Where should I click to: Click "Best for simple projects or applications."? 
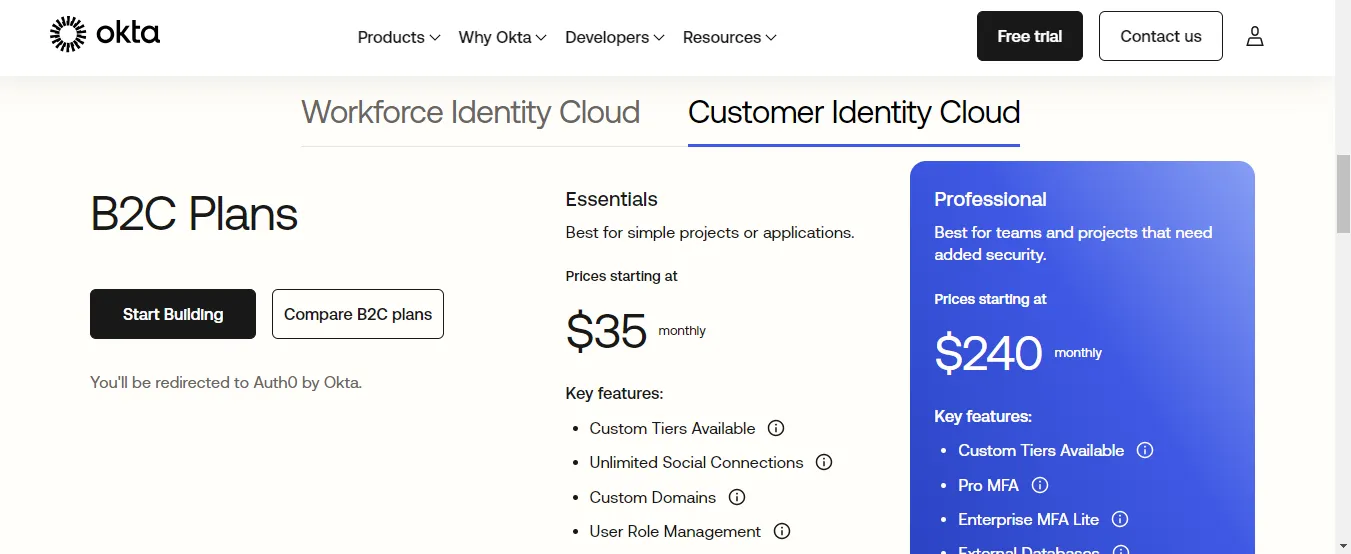(710, 232)
